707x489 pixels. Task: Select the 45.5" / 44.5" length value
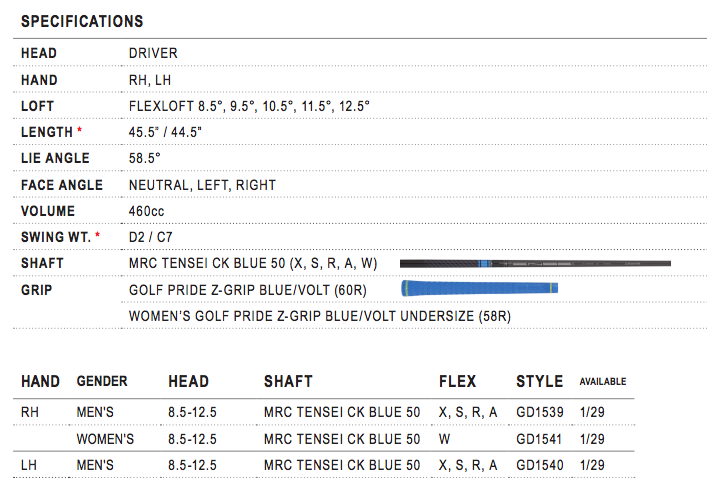coord(165,132)
